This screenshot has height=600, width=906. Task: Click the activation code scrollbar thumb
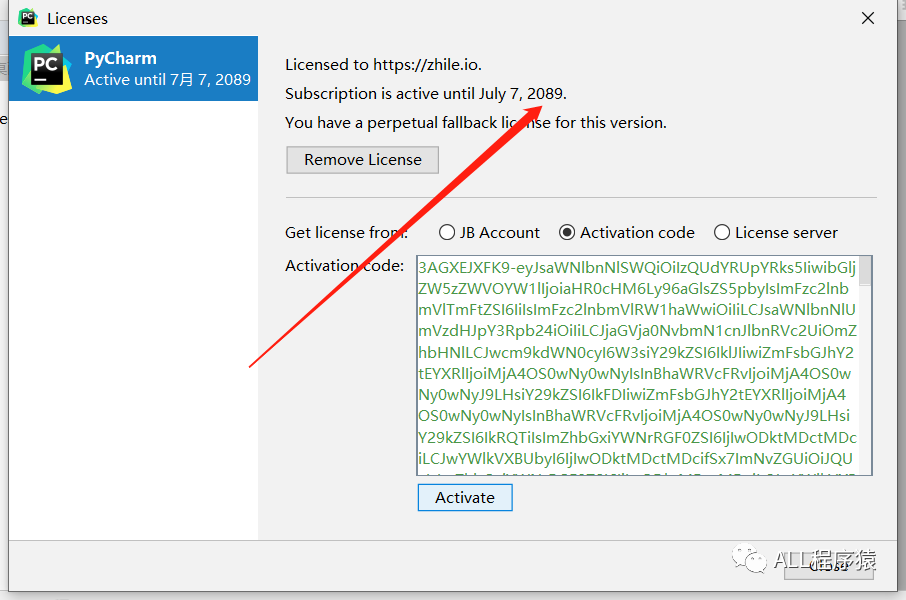point(865,271)
